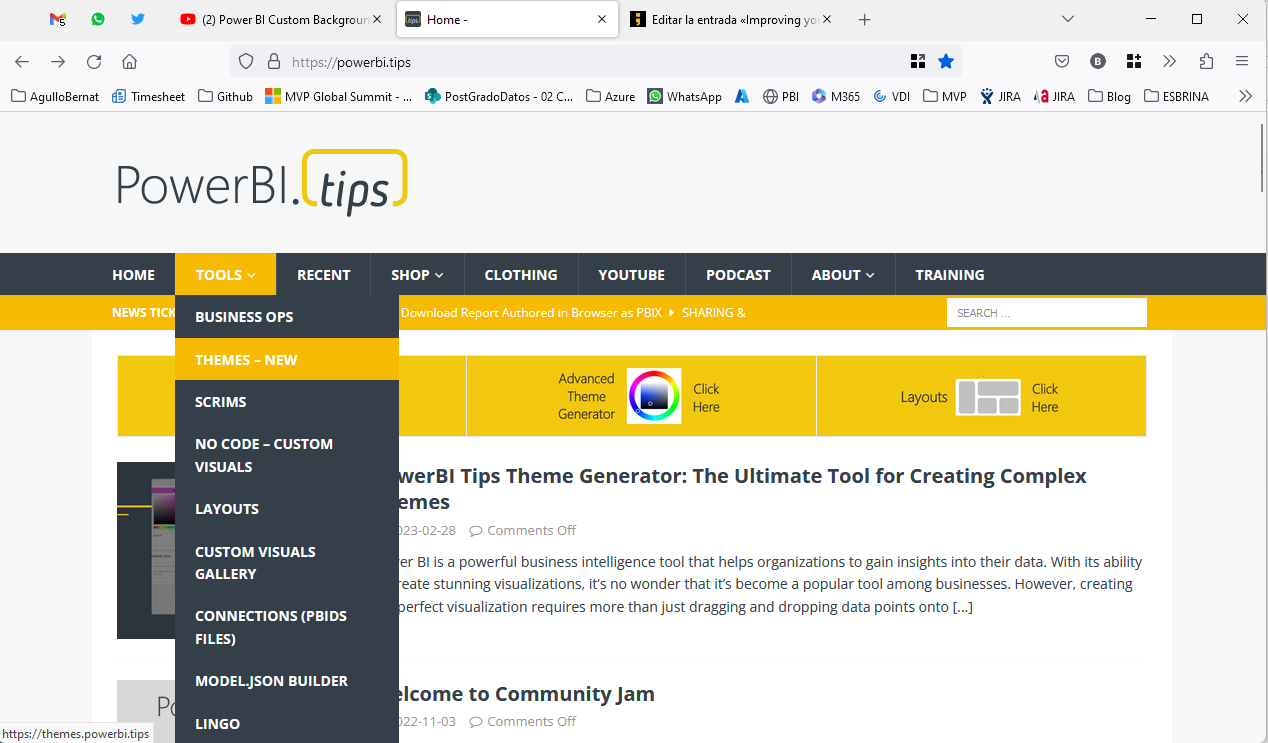Show more bookmarks toolbar items

click(x=1245, y=97)
